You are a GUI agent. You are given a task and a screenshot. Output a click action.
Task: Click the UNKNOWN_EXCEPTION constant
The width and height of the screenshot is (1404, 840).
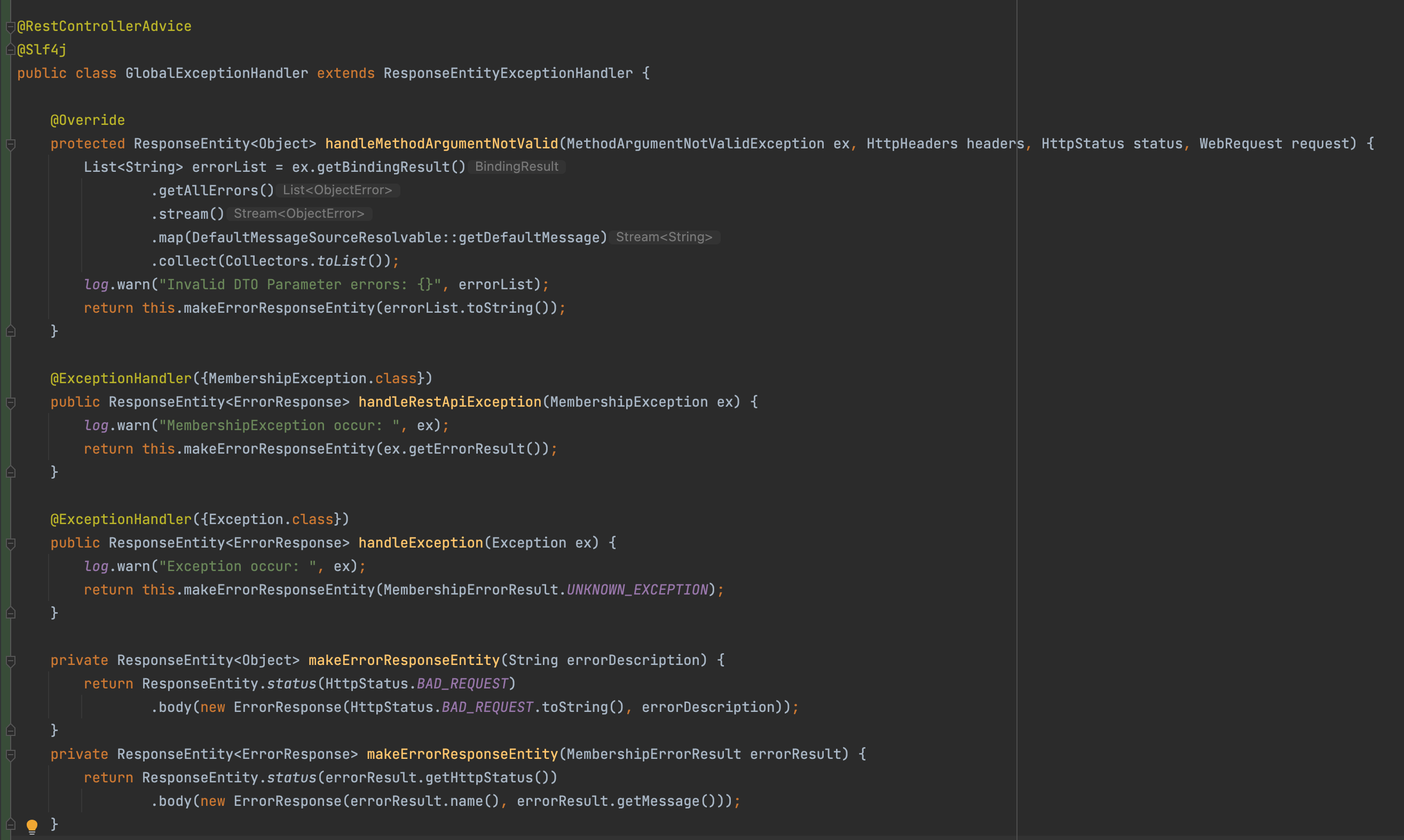click(637, 590)
